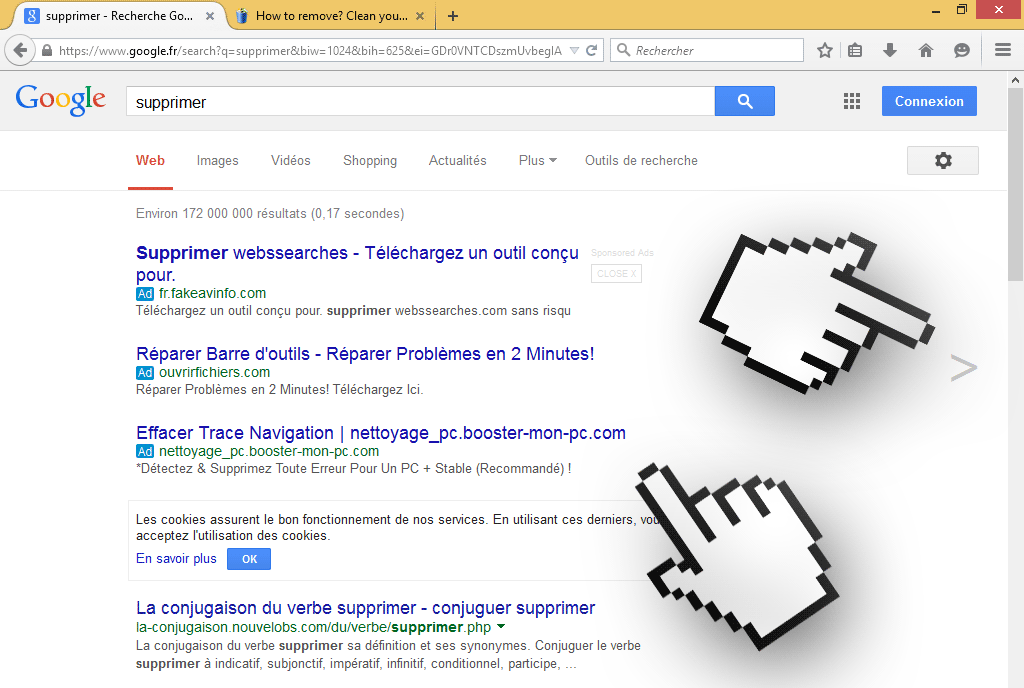This screenshot has width=1024, height=688.
Task: Click the magnifier in the Rechercher box
Action: [x=624, y=50]
